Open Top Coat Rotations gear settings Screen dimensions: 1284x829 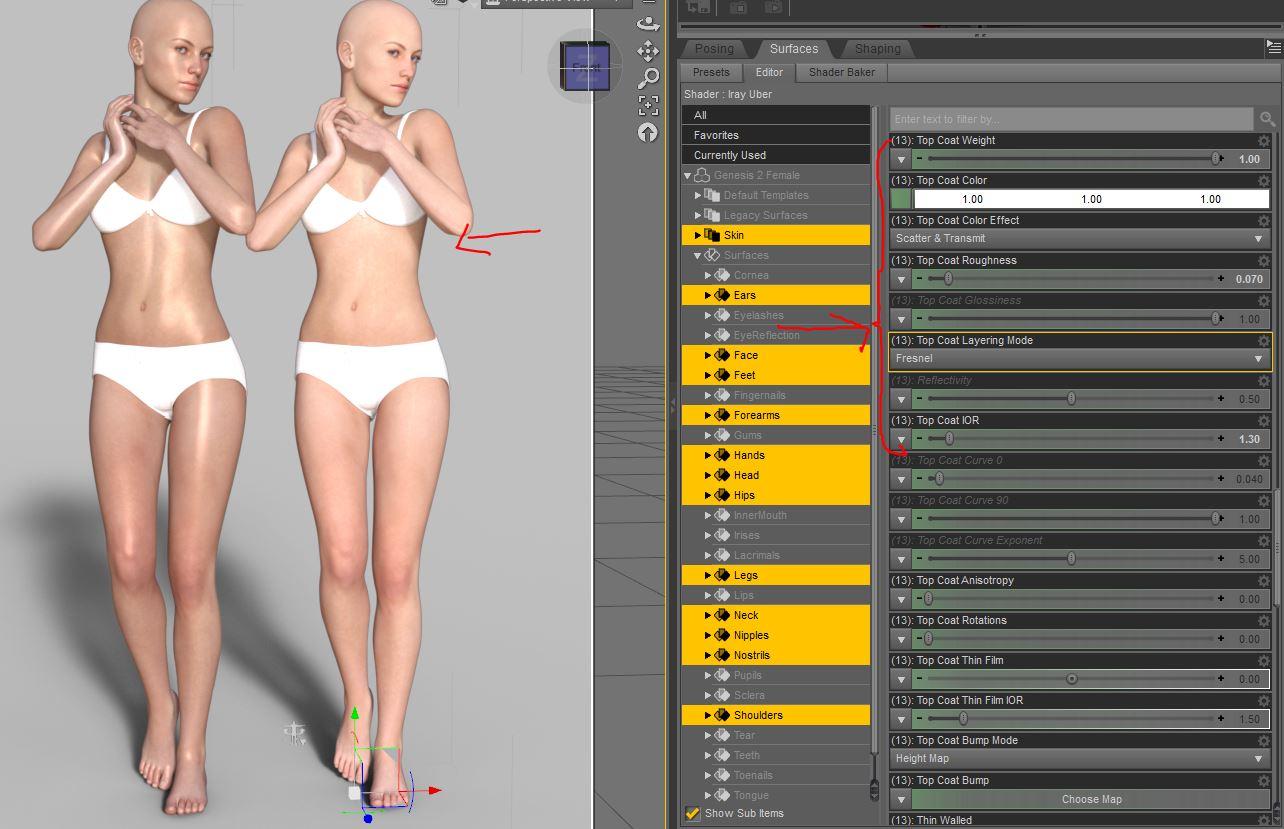click(1264, 621)
